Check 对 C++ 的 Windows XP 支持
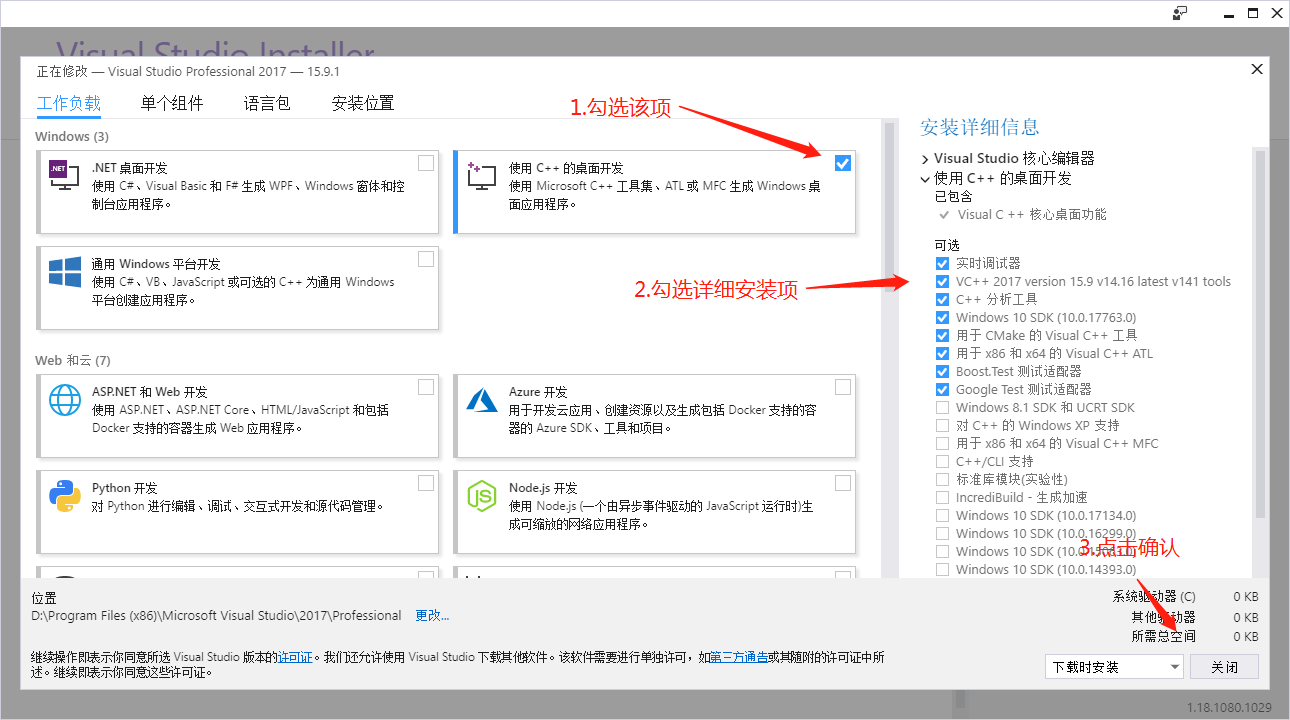This screenshot has height=720, width=1290. (942, 426)
